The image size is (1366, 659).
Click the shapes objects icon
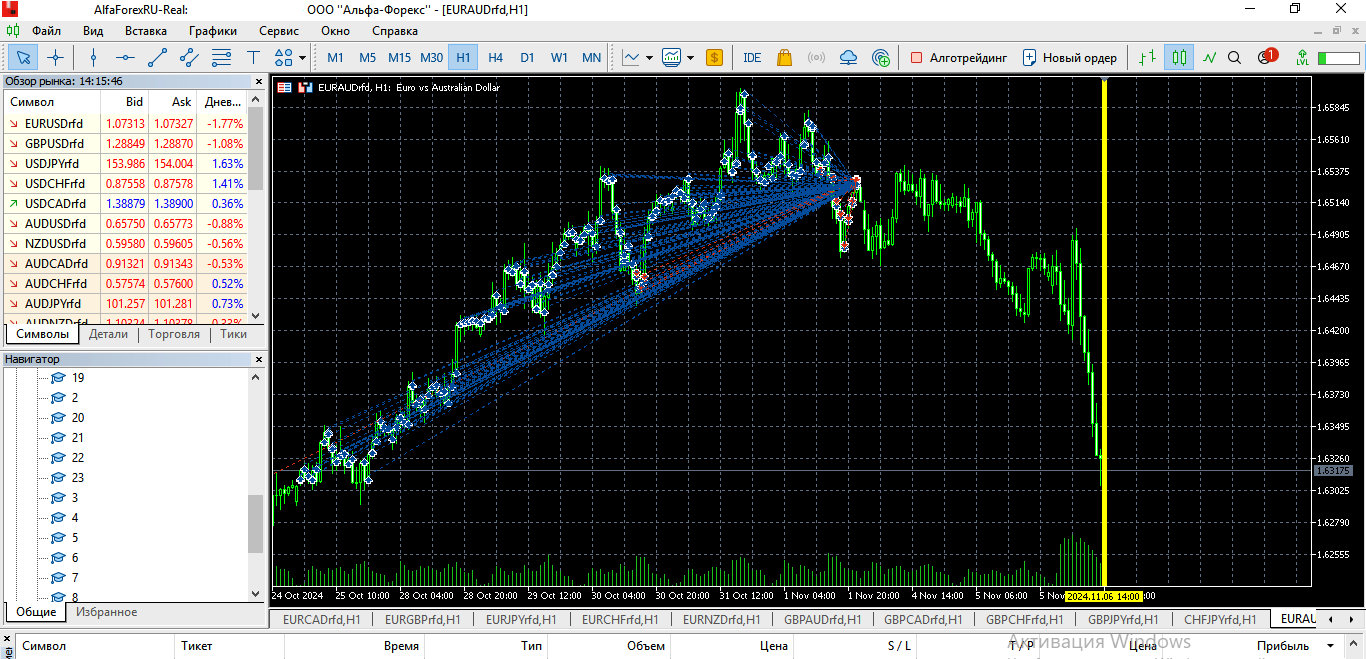[283, 57]
